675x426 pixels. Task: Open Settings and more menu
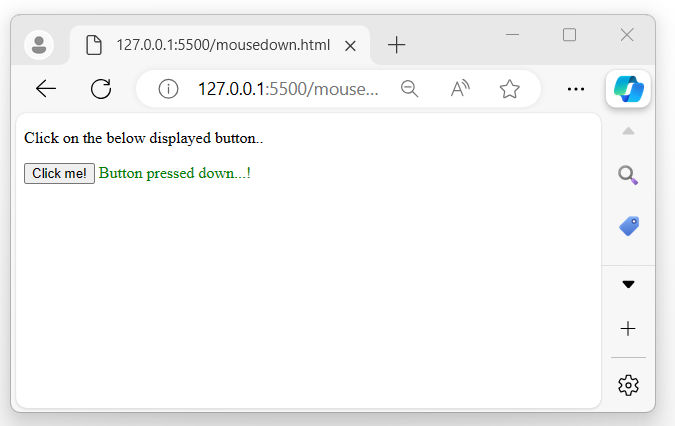(575, 89)
